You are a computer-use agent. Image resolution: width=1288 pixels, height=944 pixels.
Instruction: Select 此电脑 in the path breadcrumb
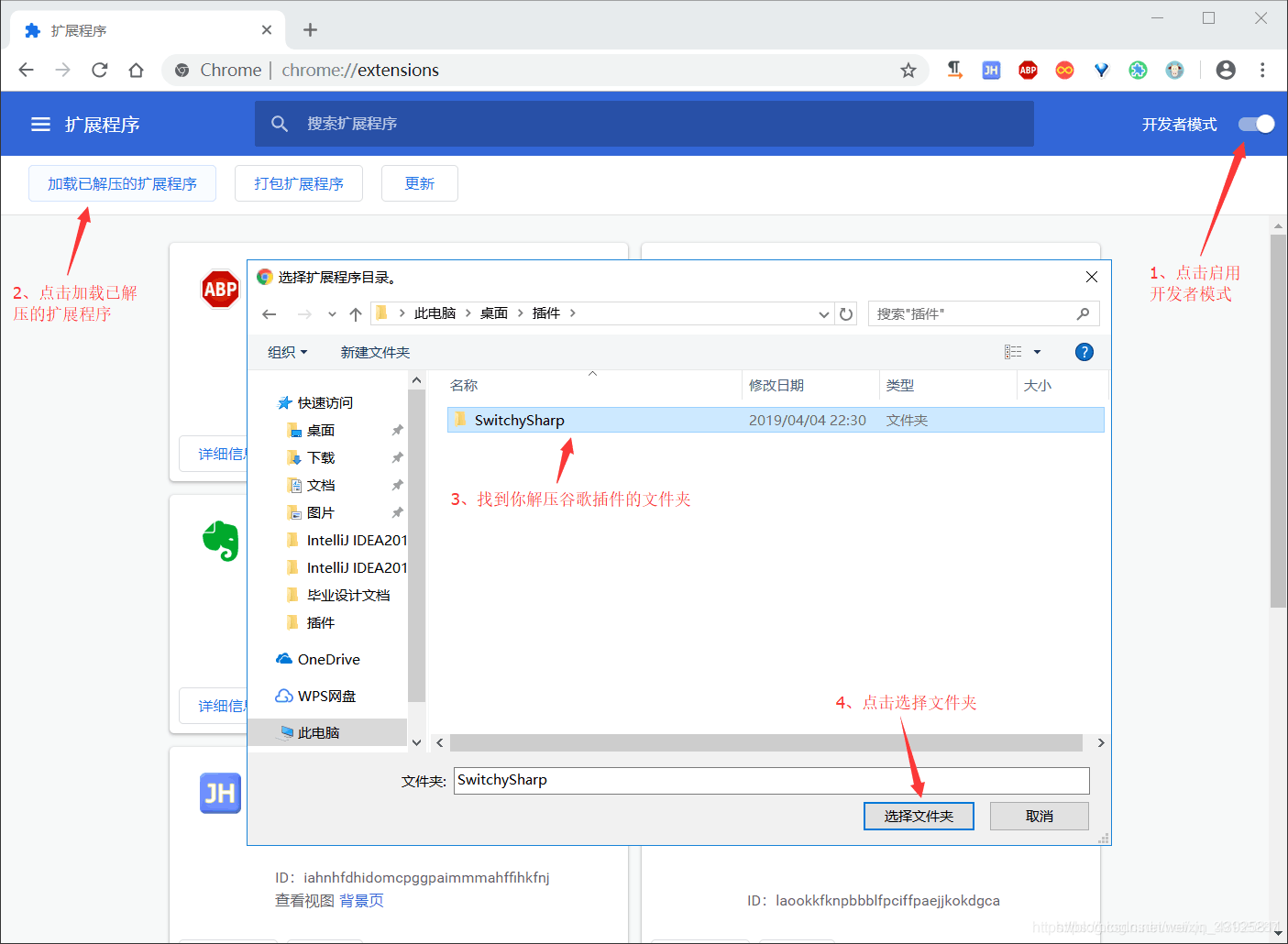435,313
